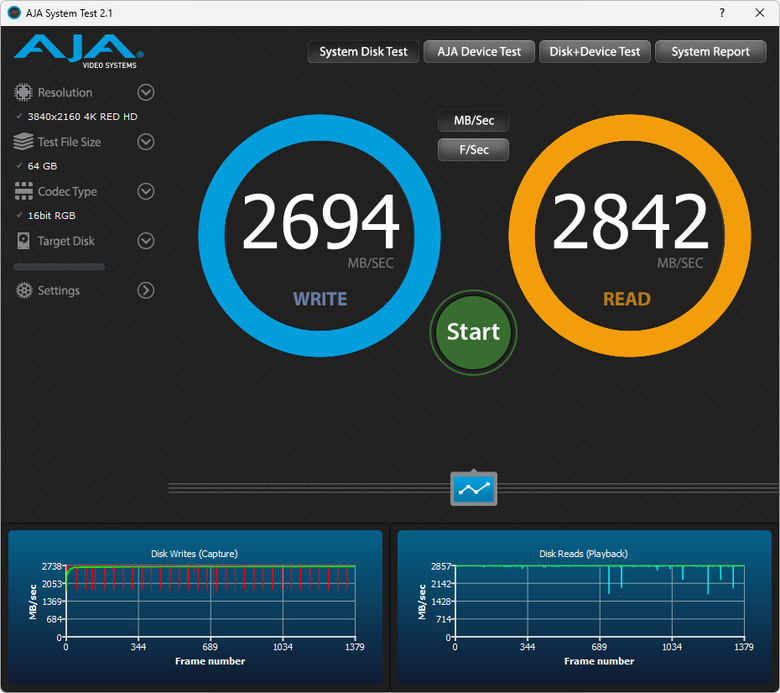Click the WRITE label in blue gauge
Viewport: 780px width, 693px height.
pyautogui.click(x=320, y=299)
